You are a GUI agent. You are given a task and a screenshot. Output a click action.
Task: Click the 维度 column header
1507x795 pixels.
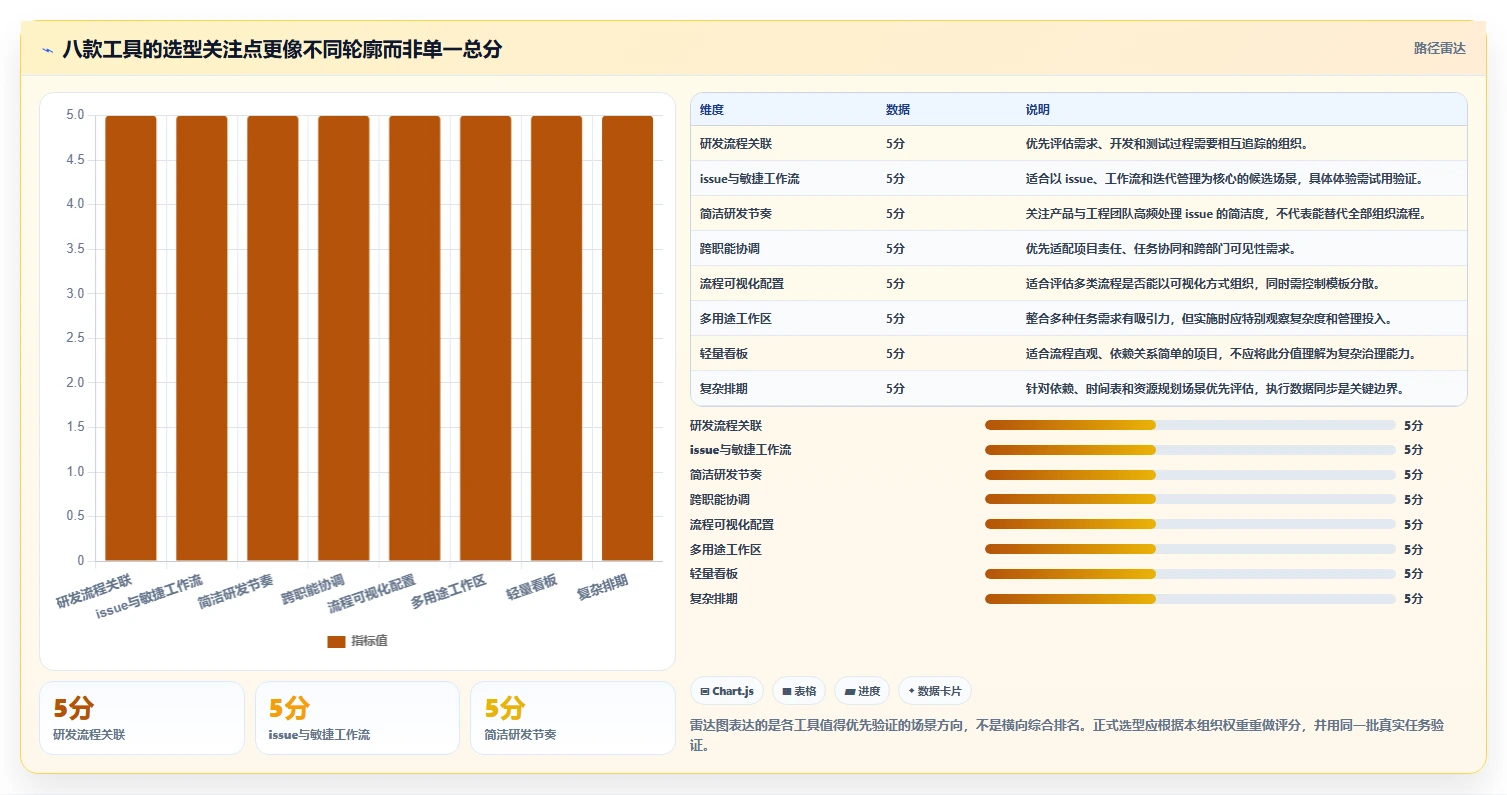[x=712, y=110]
